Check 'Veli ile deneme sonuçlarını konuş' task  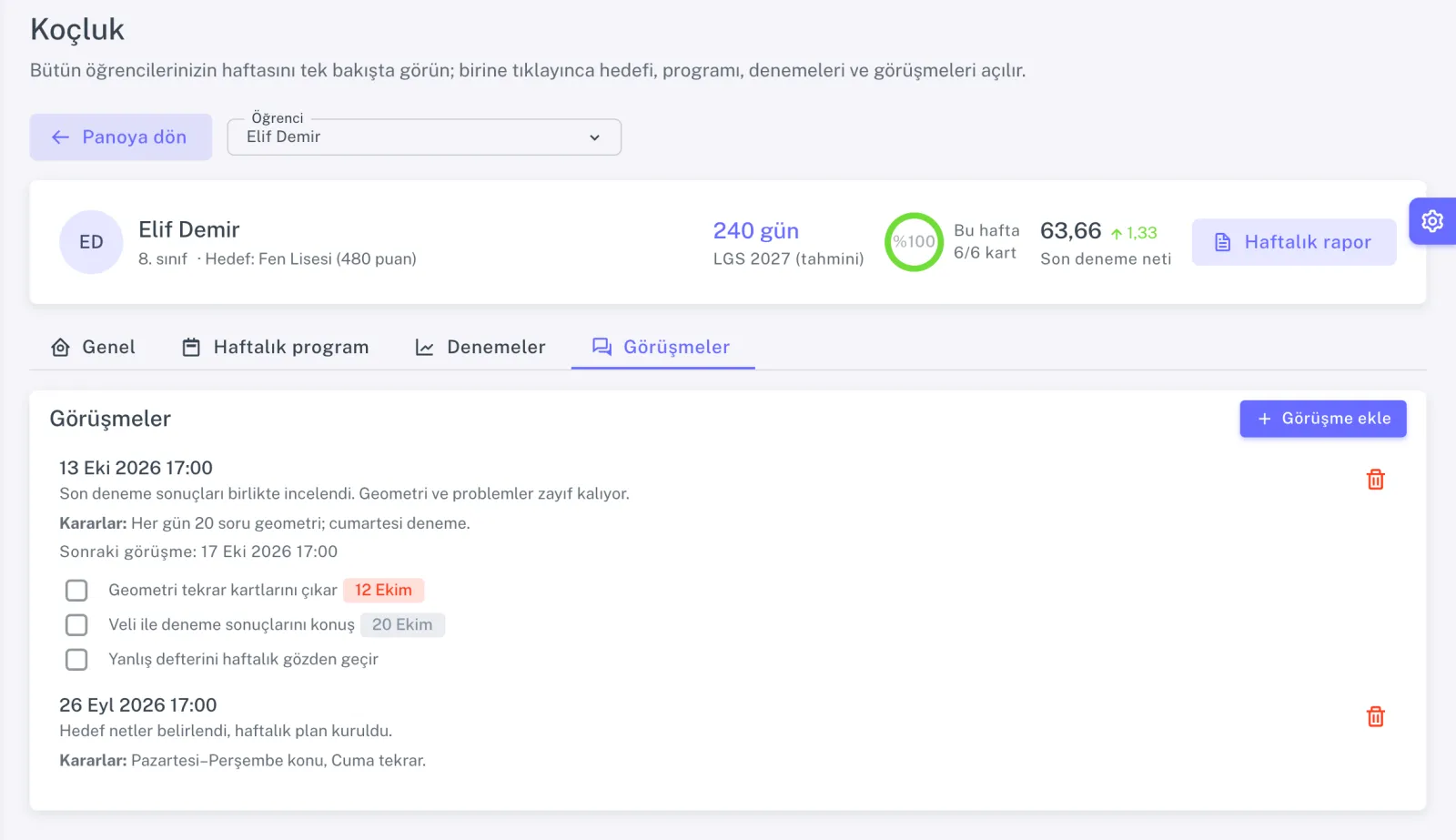click(76, 625)
